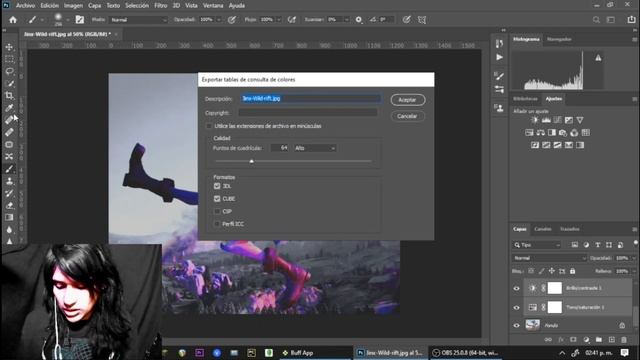Add Vibrance triangle adjustment icon
The width and height of the screenshot is (640, 360).
[x=580, y=120]
